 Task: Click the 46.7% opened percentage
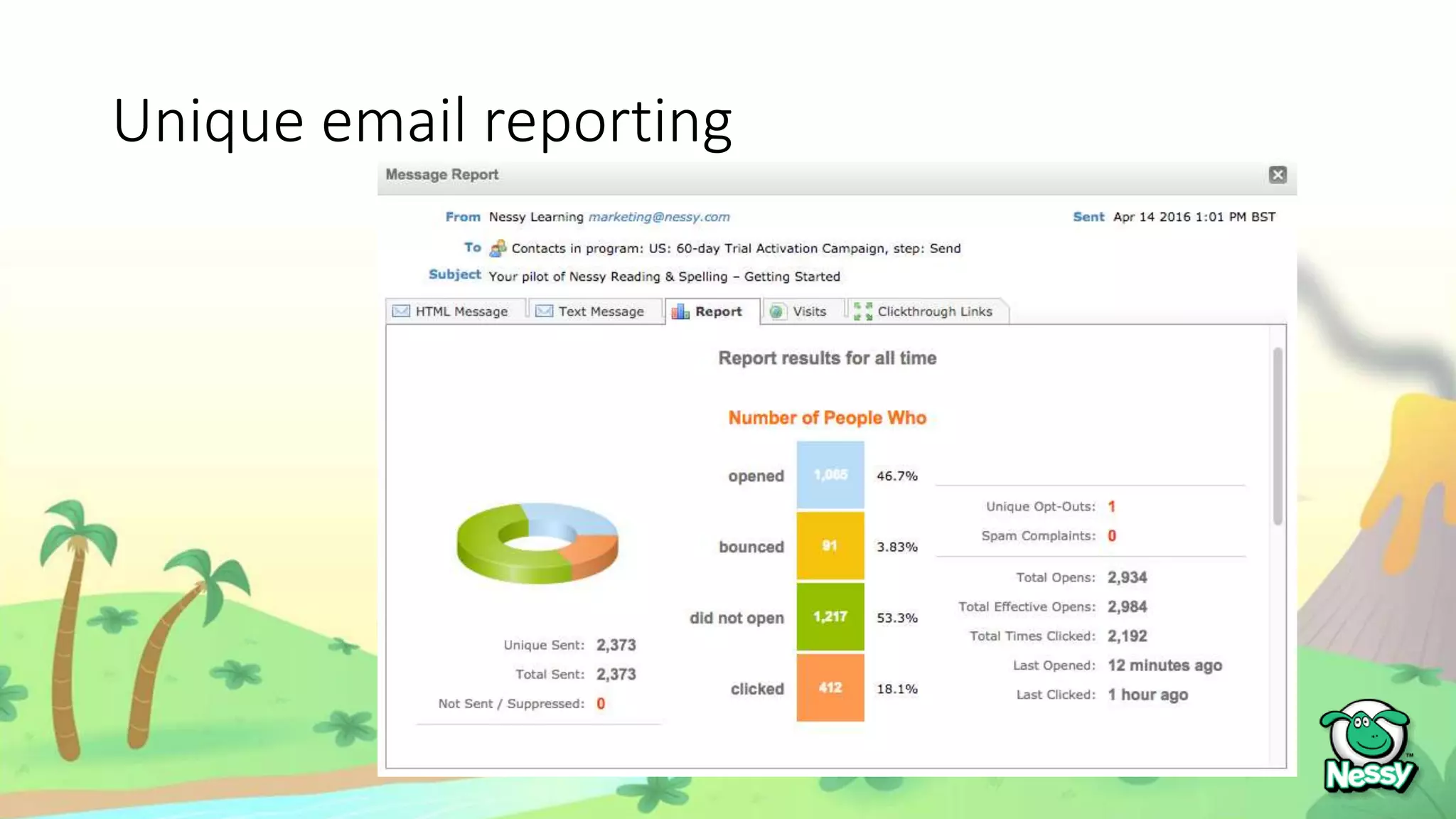pyautogui.click(x=896, y=476)
